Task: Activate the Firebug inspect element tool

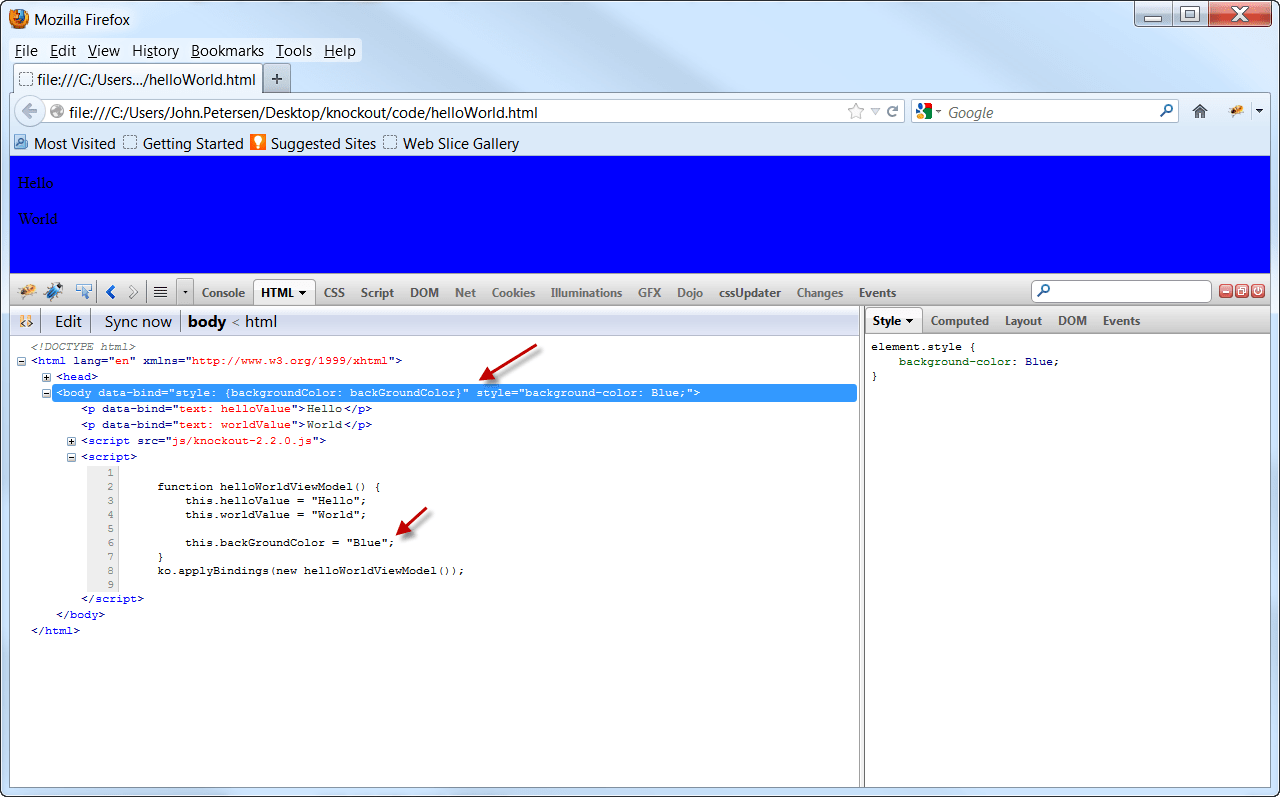Action: (x=83, y=291)
